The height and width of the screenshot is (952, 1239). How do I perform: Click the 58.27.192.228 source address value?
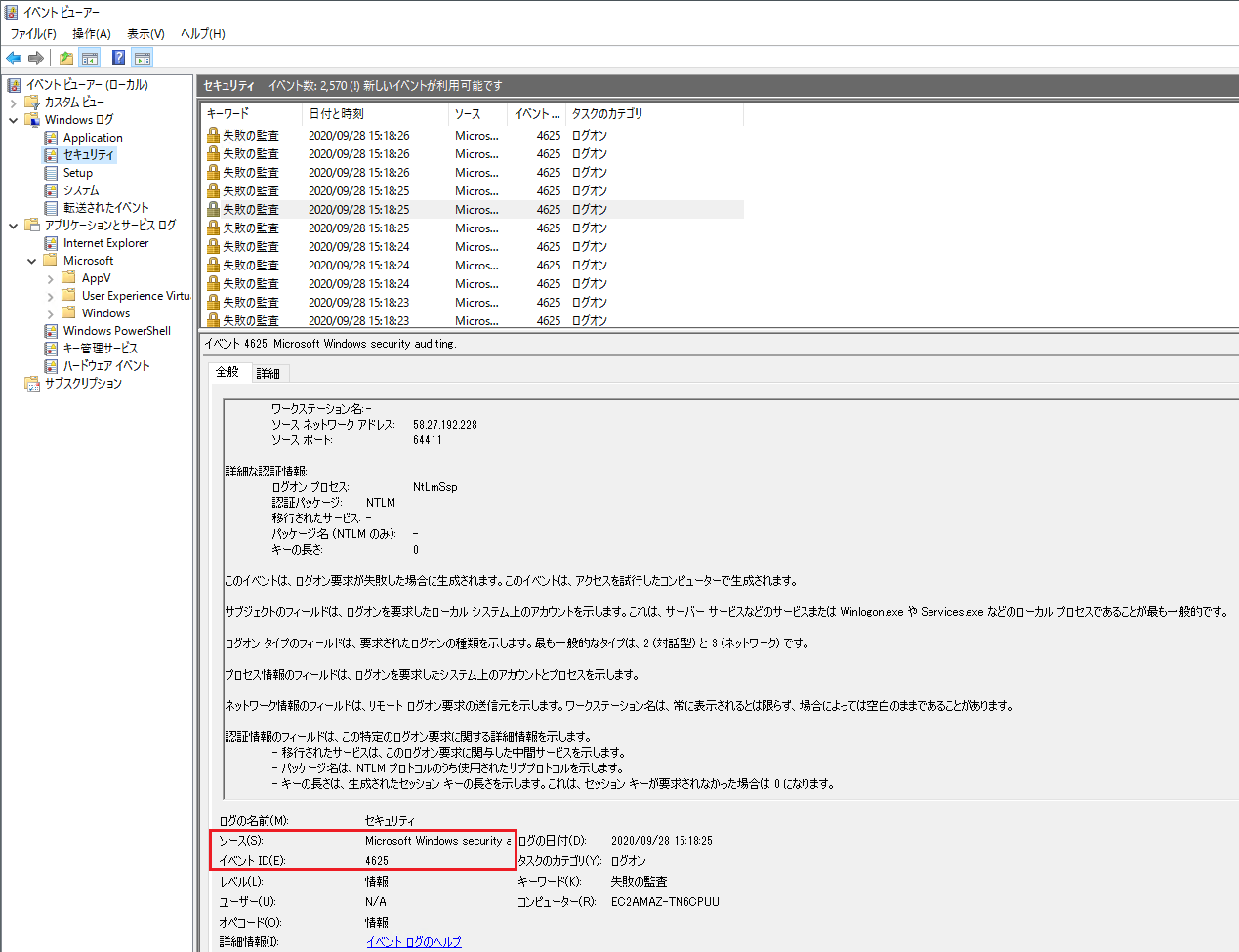pyautogui.click(x=445, y=425)
